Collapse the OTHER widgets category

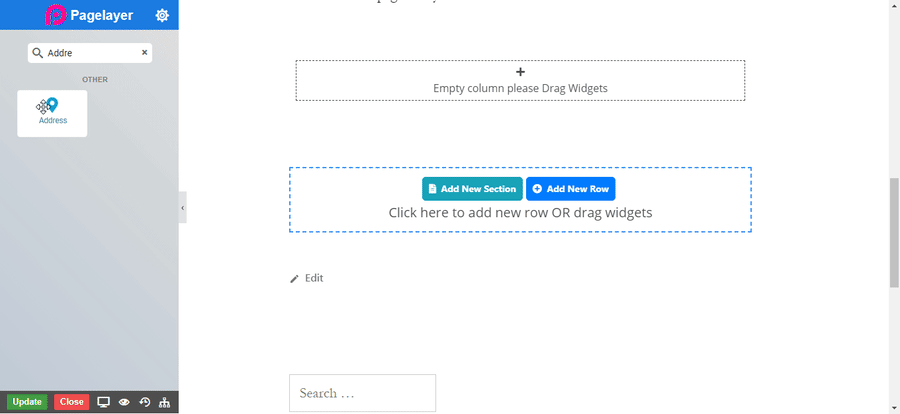tap(95, 80)
